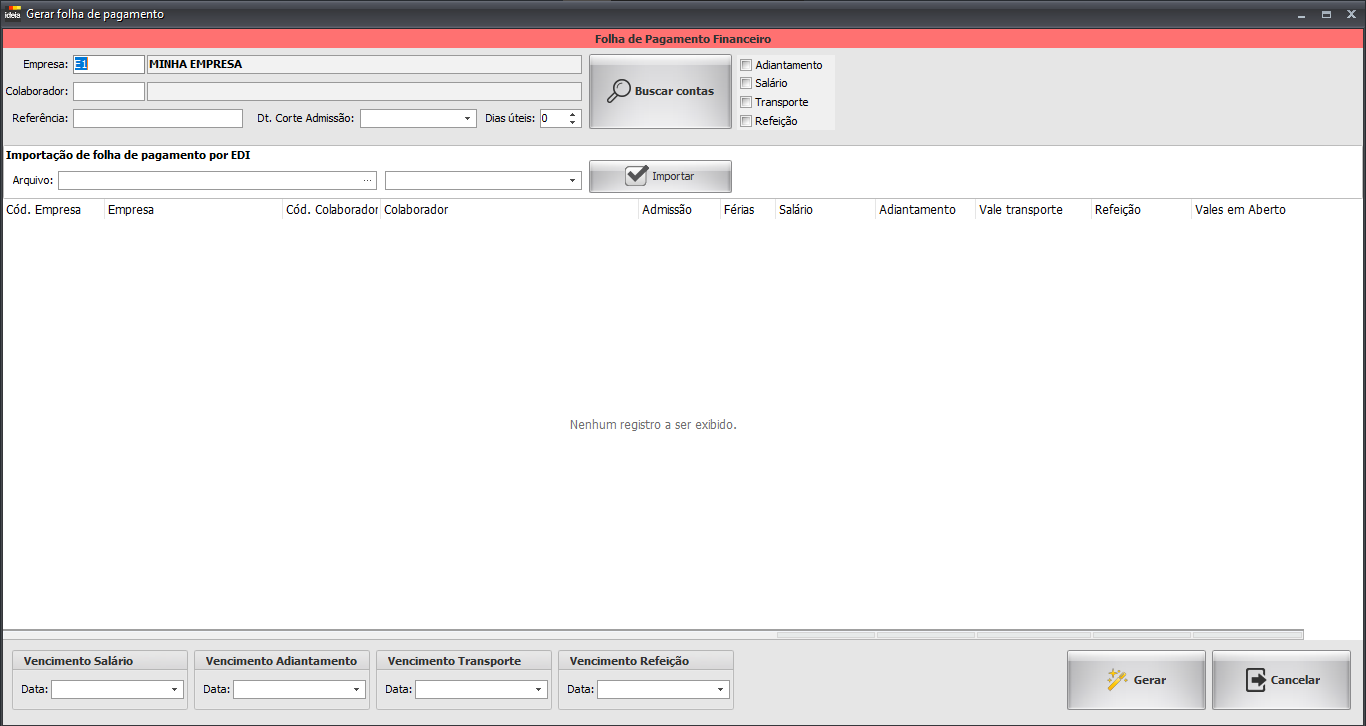Toggle the Transporte checkbox
1366x726 pixels.
[746, 102]
